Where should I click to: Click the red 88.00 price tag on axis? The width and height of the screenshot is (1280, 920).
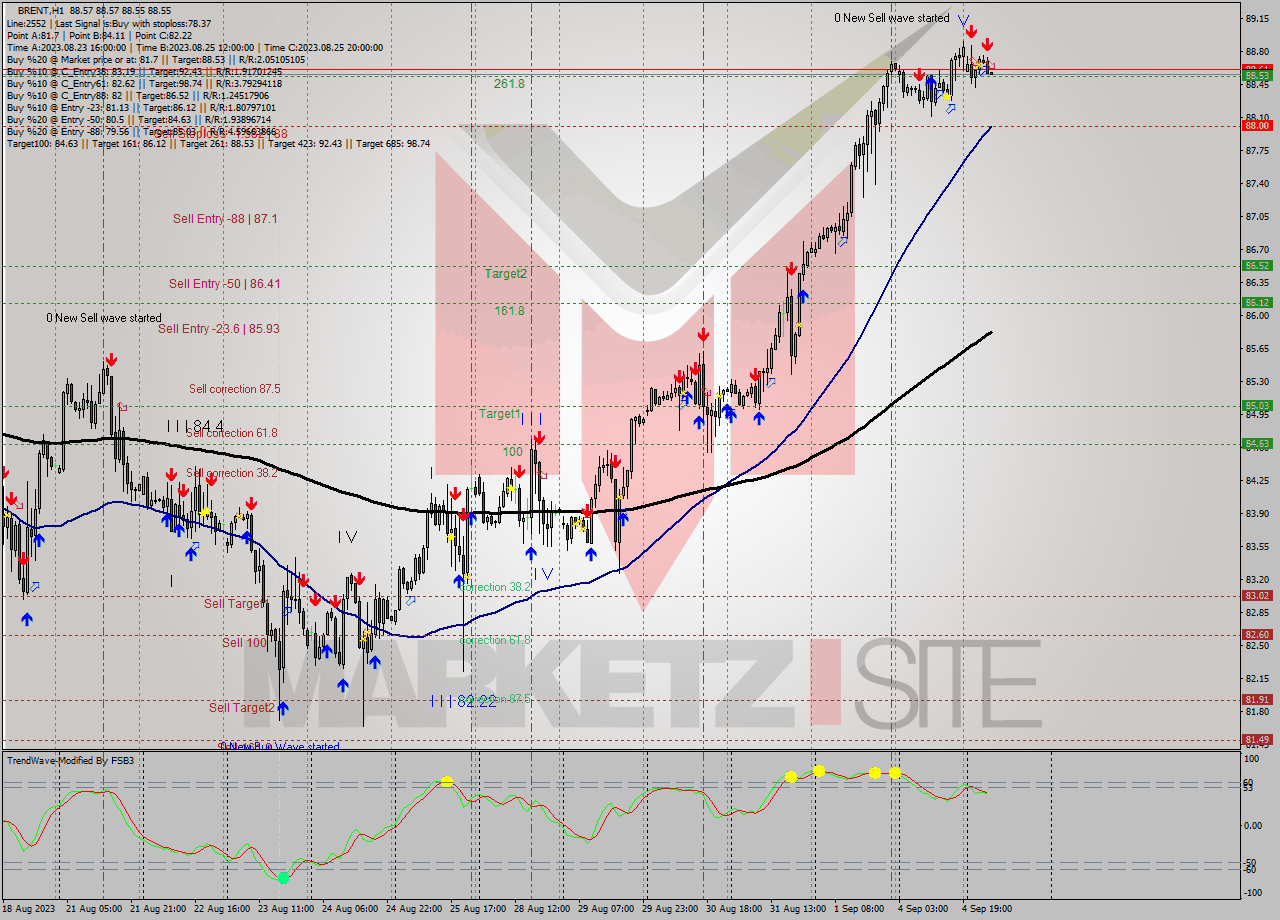tap(1257, 125)
